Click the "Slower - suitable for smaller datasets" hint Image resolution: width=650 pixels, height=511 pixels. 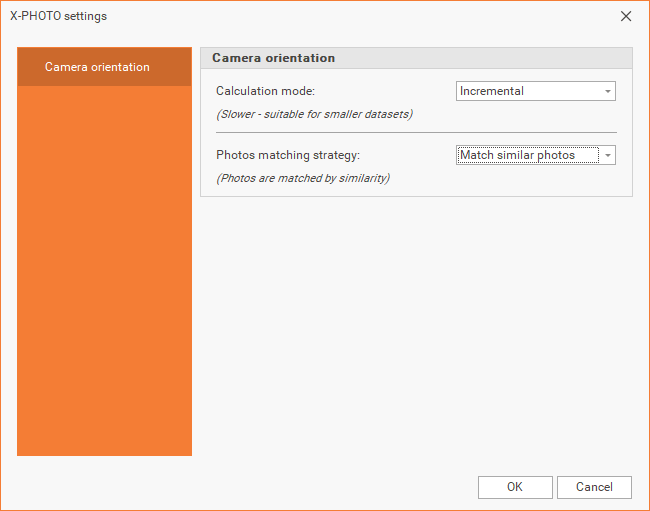pyautogui.click(x=314, y=114)
